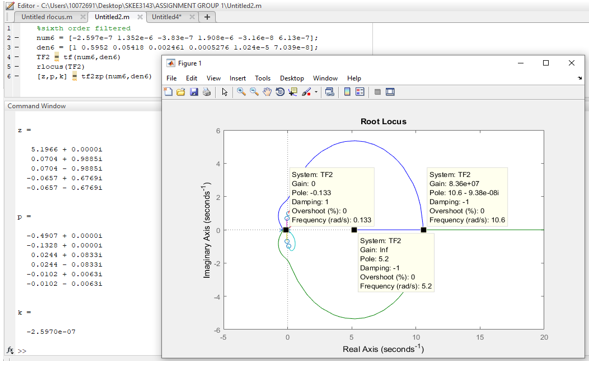Open the Desktop menu in Figure 1
Screen dimensions: 599x370
pyautogui.click(x=292, y=78)
